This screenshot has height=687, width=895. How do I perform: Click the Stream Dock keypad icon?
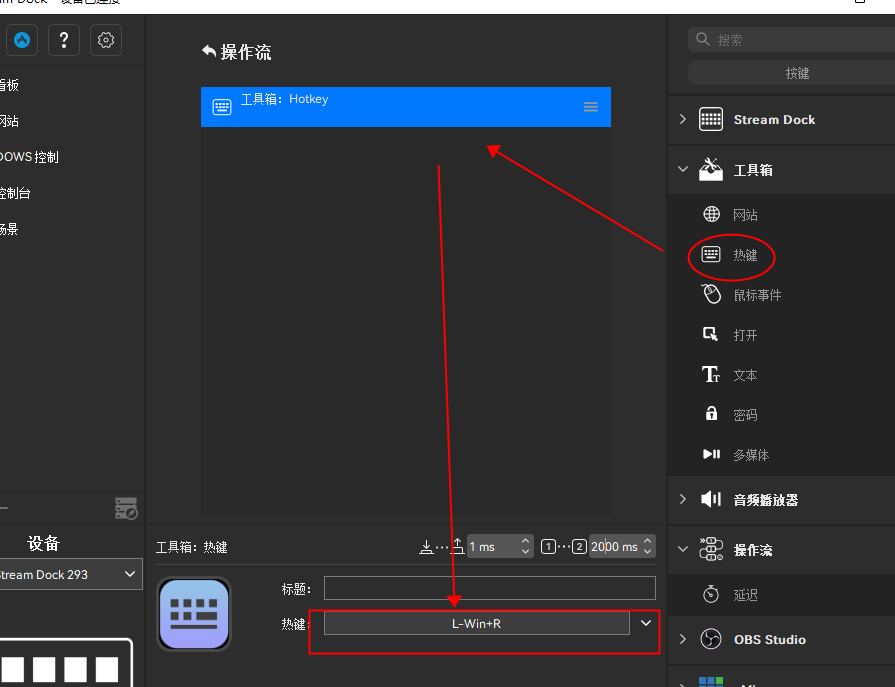711,119
